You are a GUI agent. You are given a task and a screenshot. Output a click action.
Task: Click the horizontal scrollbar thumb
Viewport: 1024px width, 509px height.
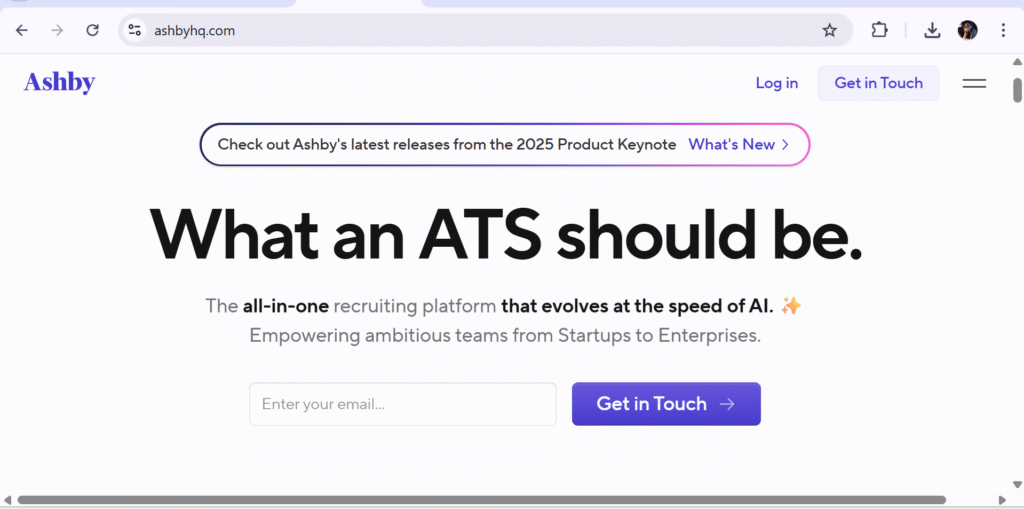click(481, 500)
